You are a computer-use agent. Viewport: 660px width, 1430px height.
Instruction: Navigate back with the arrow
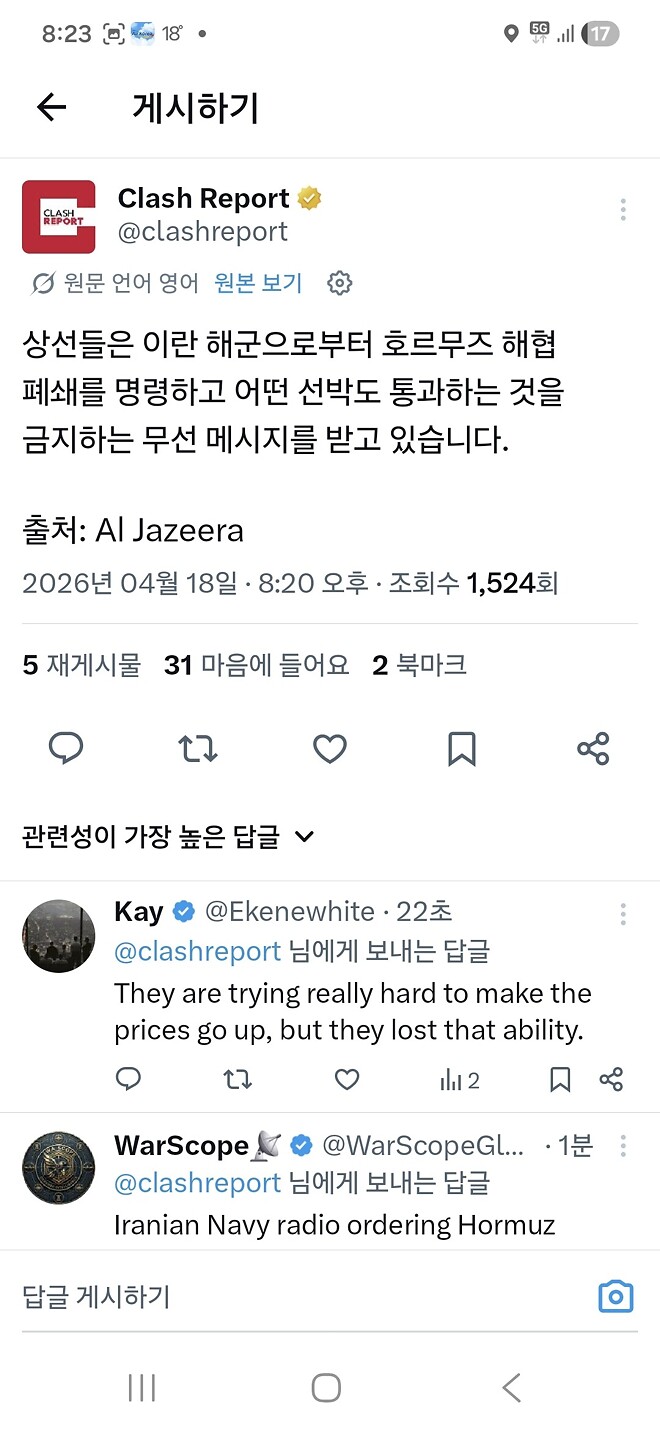pyautogui.click(x=50, y=107)
